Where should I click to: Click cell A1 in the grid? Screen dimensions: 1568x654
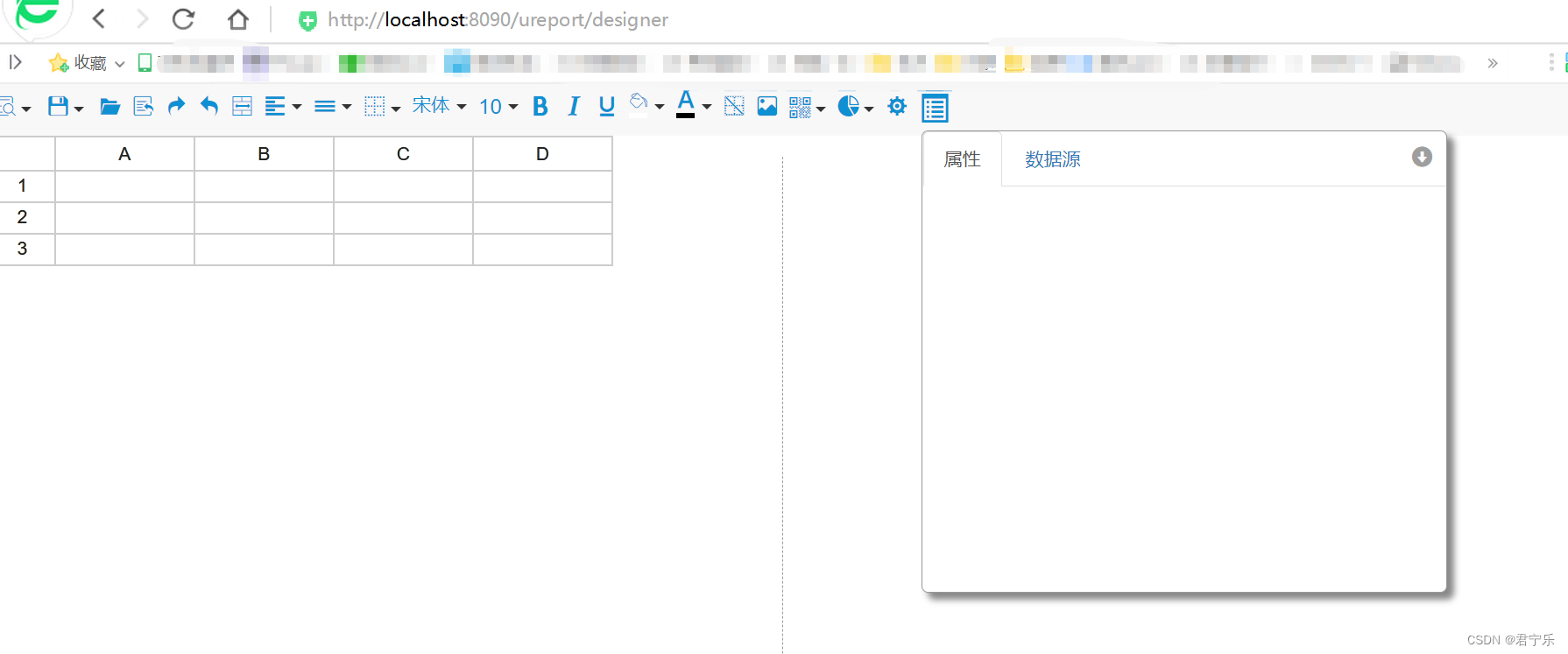[124, 186]
